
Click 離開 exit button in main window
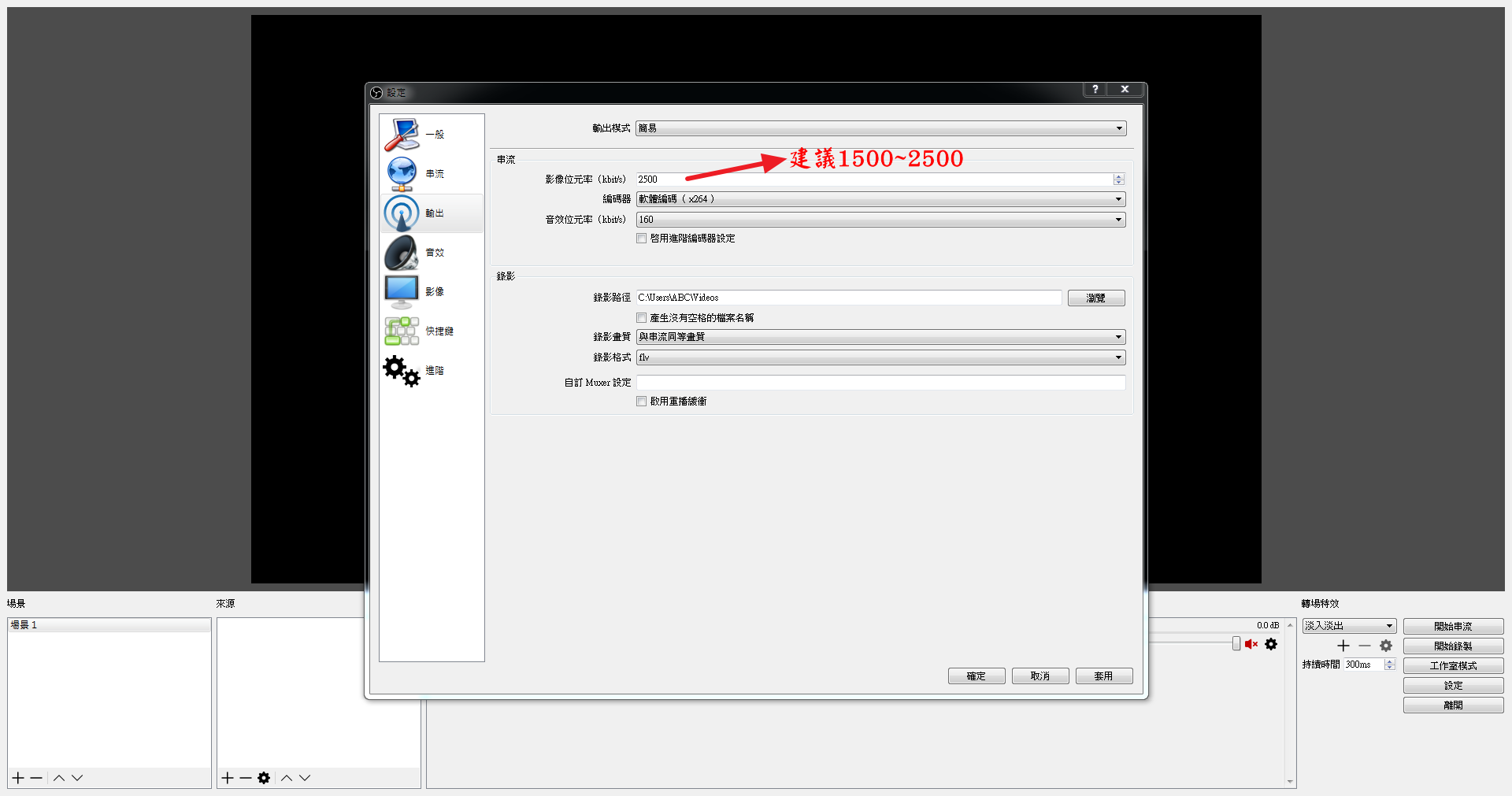tap(1453, 705)
